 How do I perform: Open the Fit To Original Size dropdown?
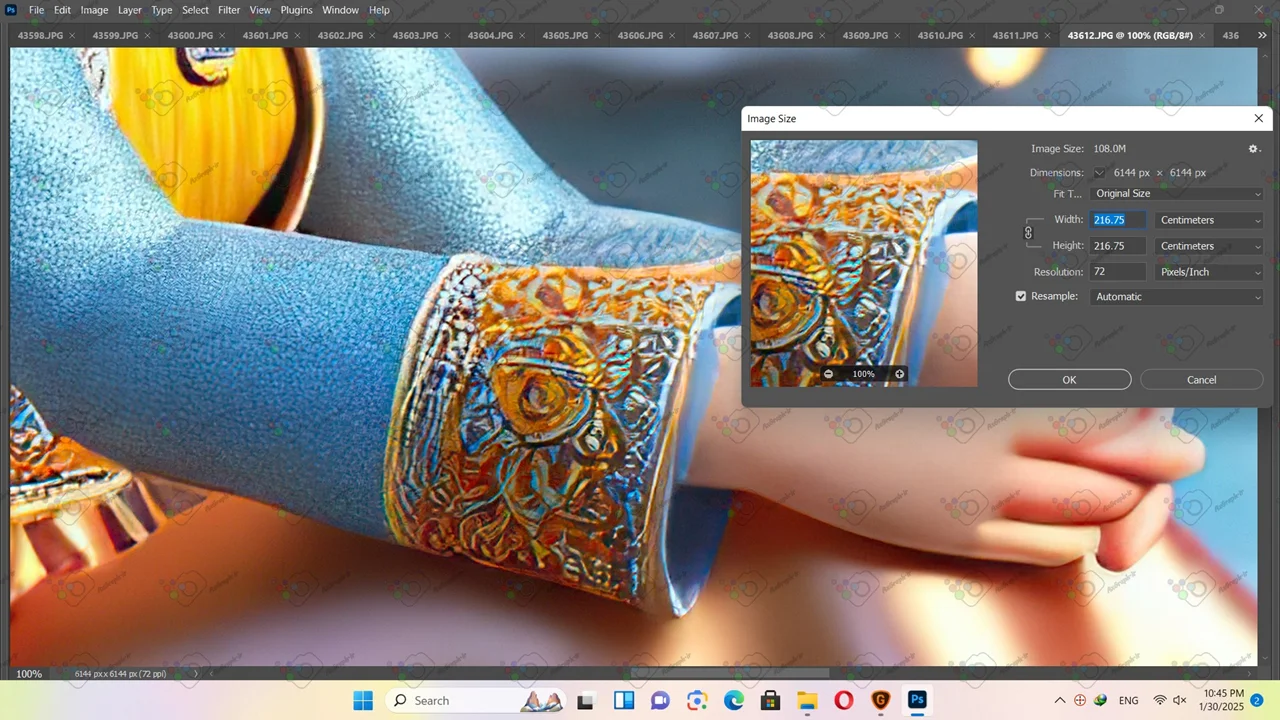coord(1177,194)
